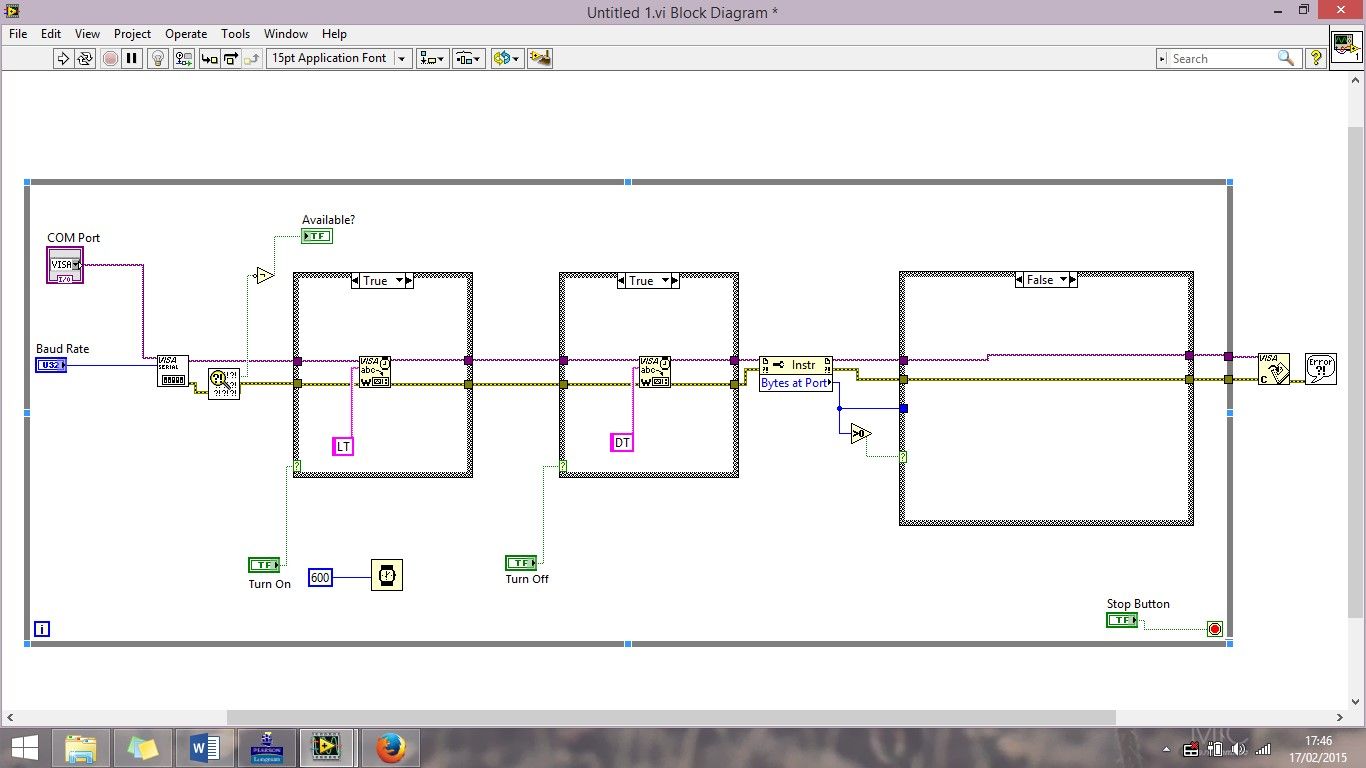The height and width of the screenshot is (768, 1366).
Task: Click the Run Continuously icon
Action: coord(85,58)
